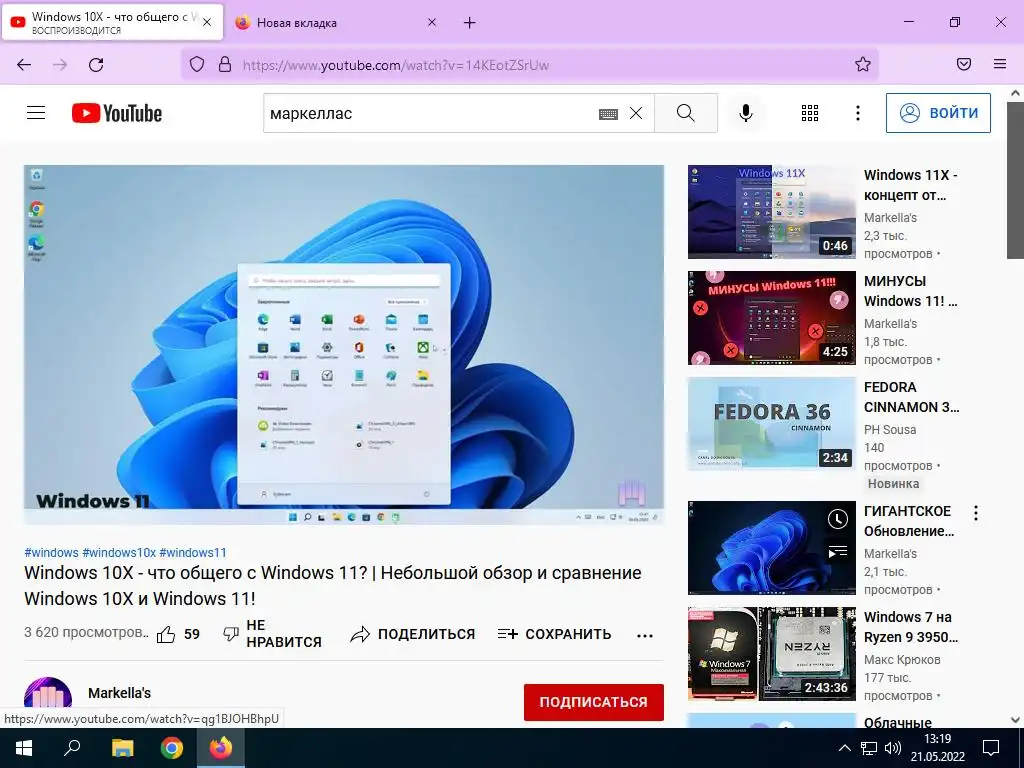
Task: Open the more actions ellipsis under video
Action: pyautogui.click(x=645, y=635)
